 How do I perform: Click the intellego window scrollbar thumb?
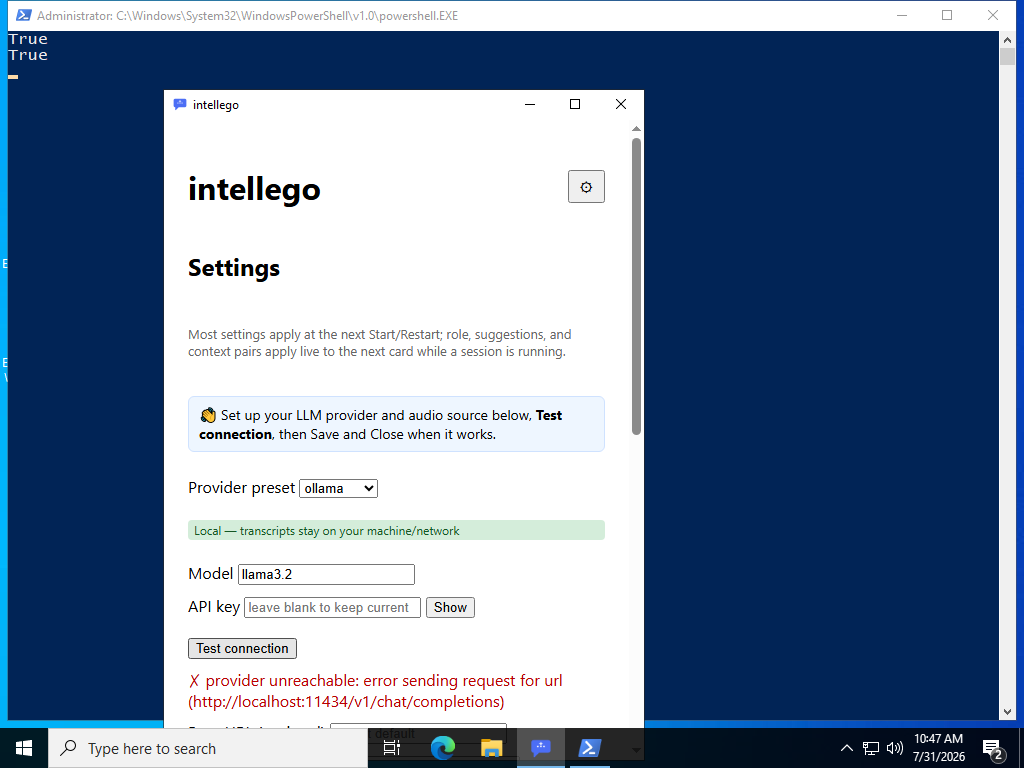click(x=636, y=286)
